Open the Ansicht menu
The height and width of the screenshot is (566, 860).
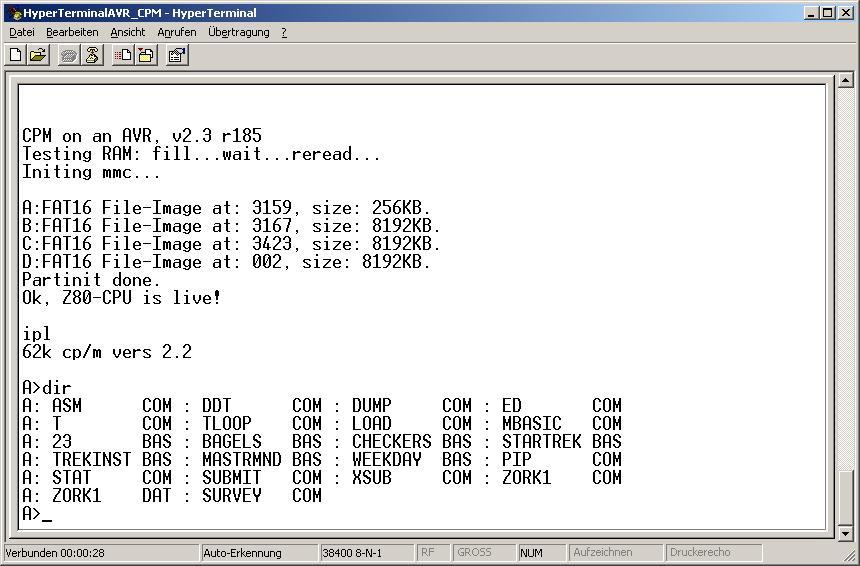tap(128, 32)
